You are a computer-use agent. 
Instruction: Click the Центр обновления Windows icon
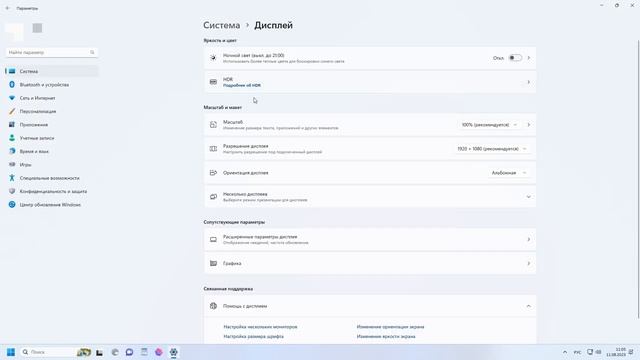[x=12, y=204]
